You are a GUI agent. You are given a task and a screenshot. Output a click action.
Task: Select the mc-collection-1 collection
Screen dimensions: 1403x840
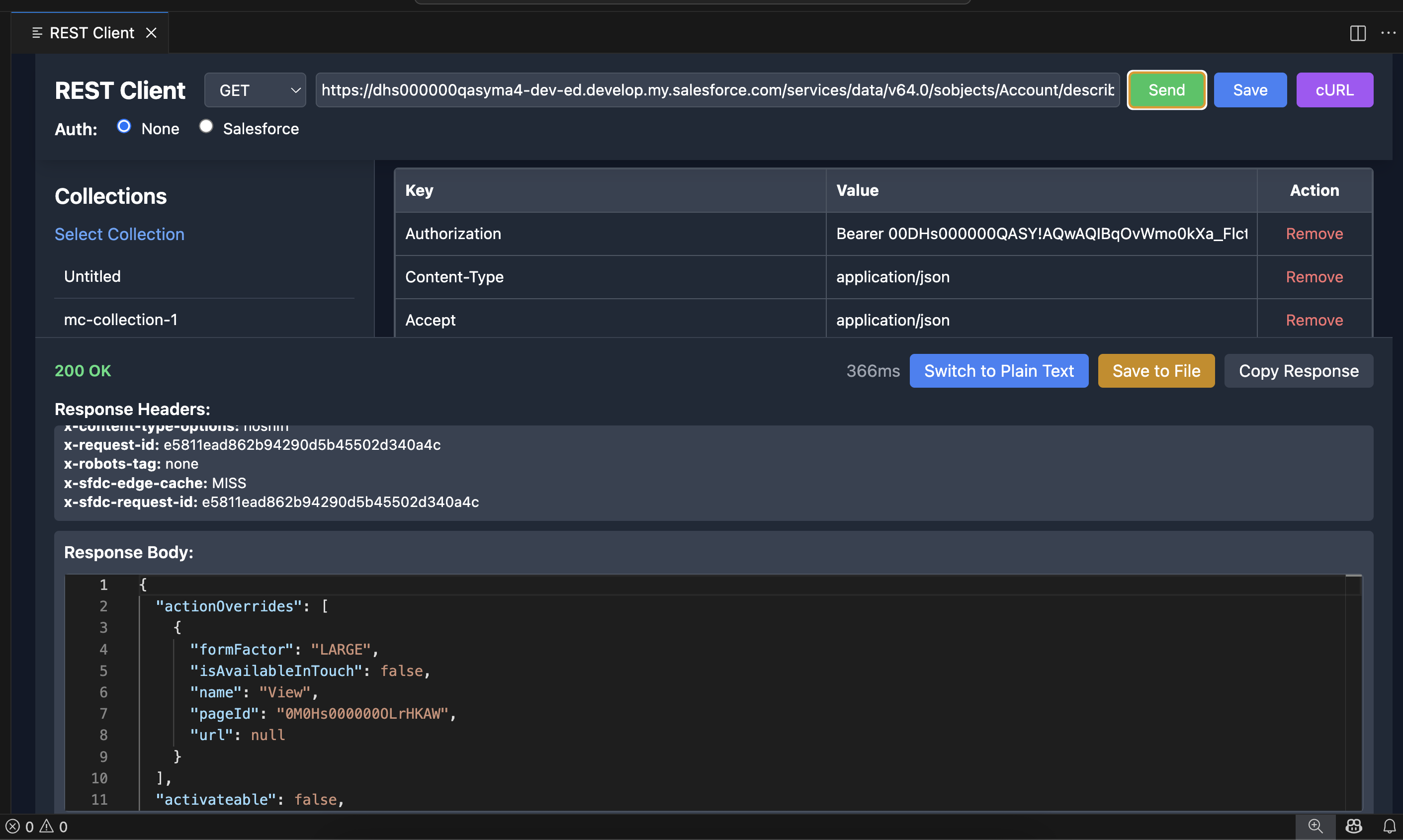point(121,320)
